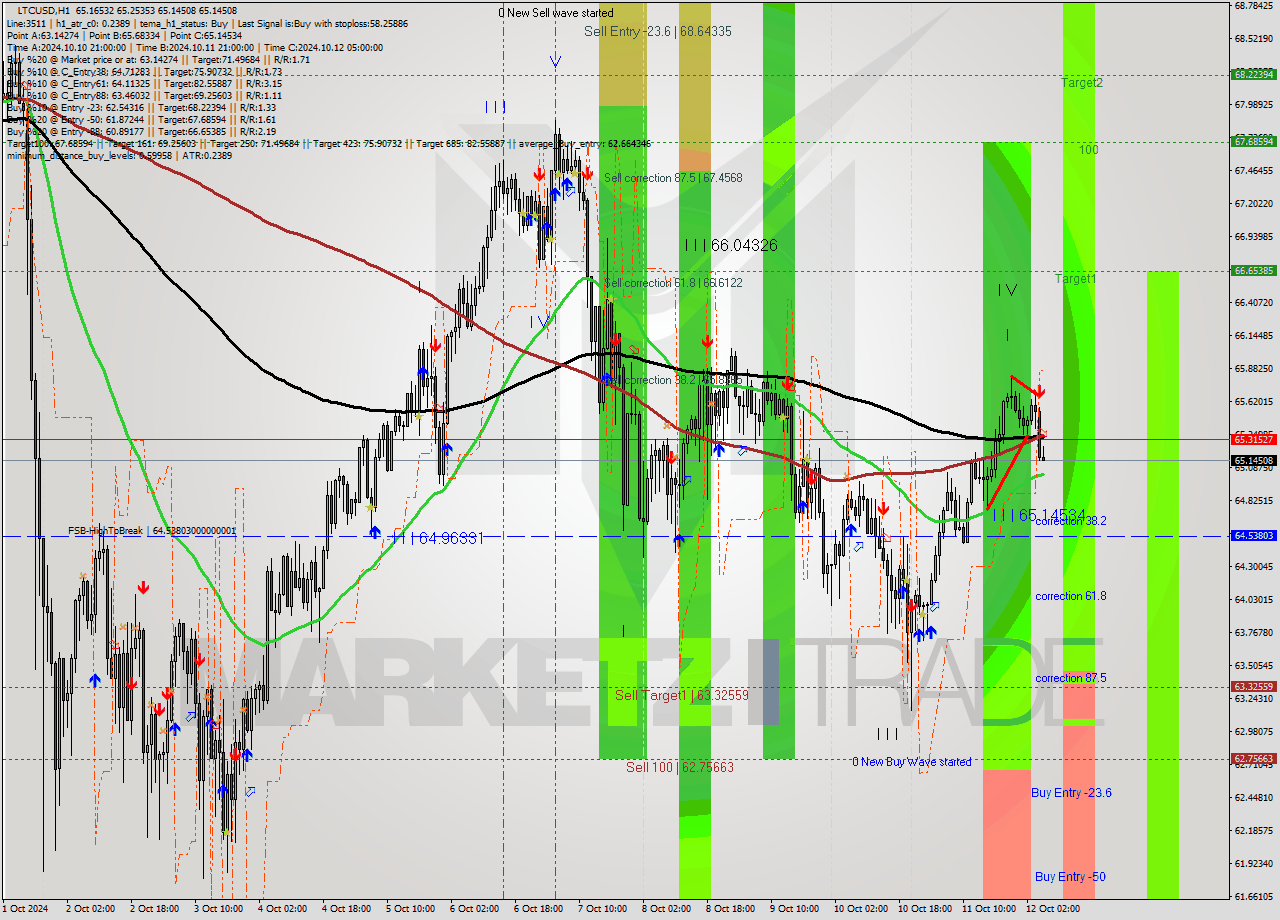Viewport: 1280px width, 920px height.
Task: Click the green 66.65385 price tag
Action: [1254, 271]
